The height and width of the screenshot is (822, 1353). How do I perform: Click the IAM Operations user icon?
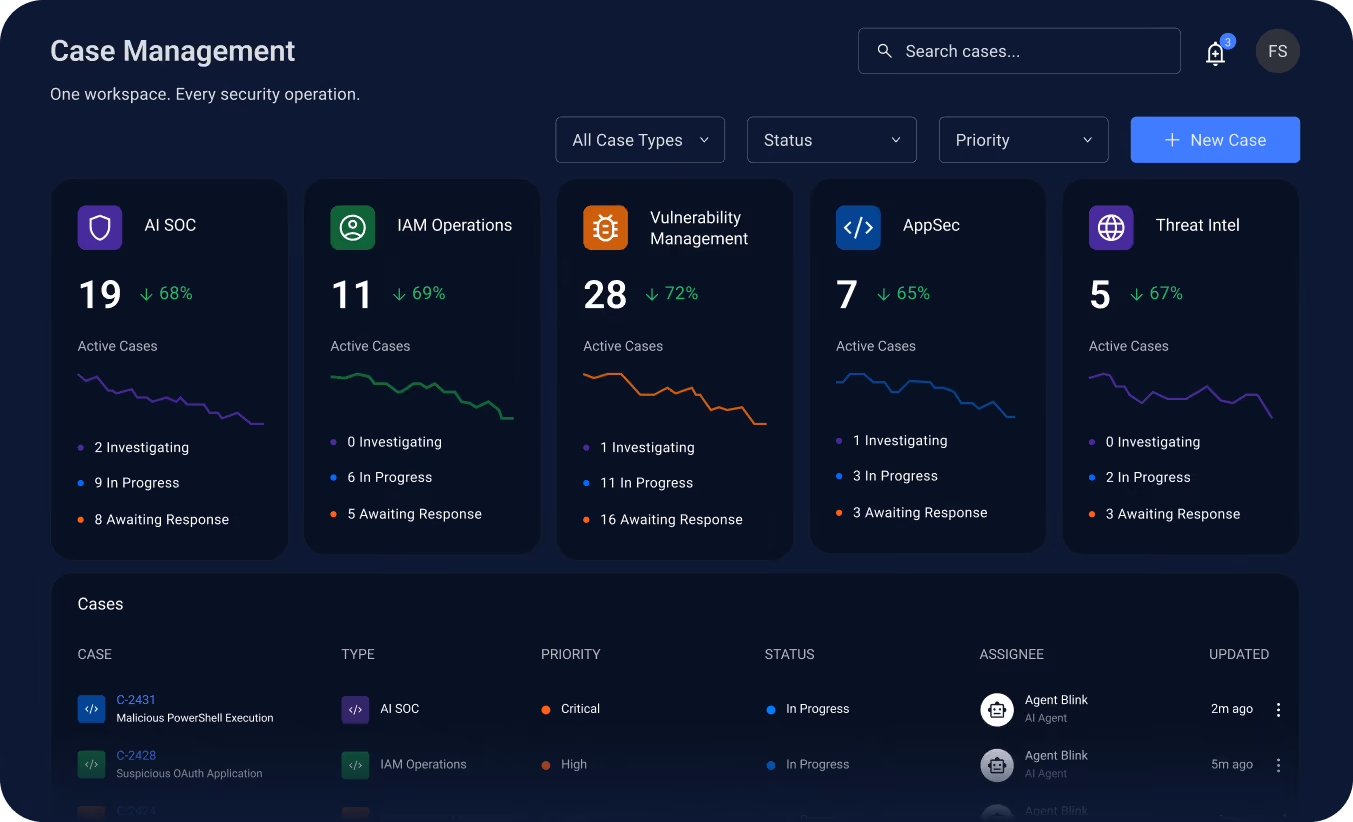pos(353,228)
